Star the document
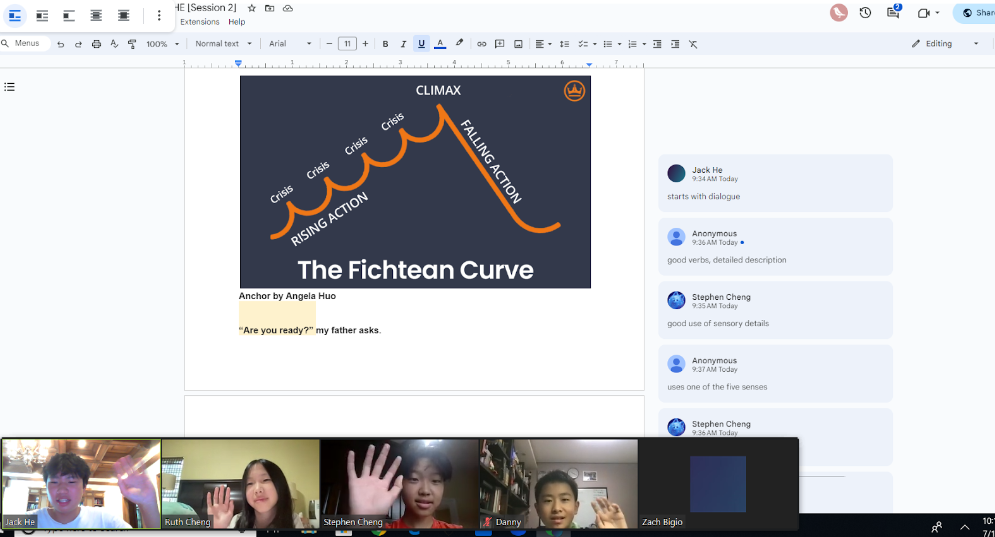The image size is (995, 537). tap(251, 8)
